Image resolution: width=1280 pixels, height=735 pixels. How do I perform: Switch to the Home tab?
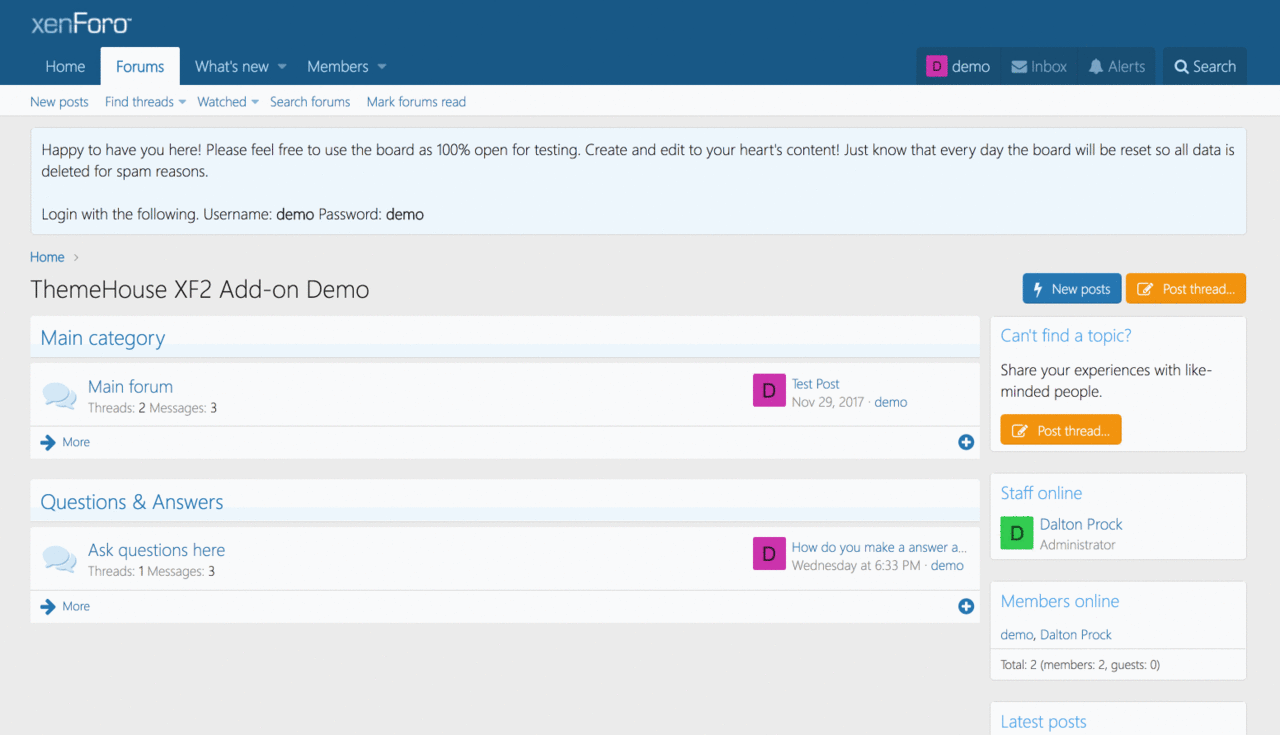(65, 67)
